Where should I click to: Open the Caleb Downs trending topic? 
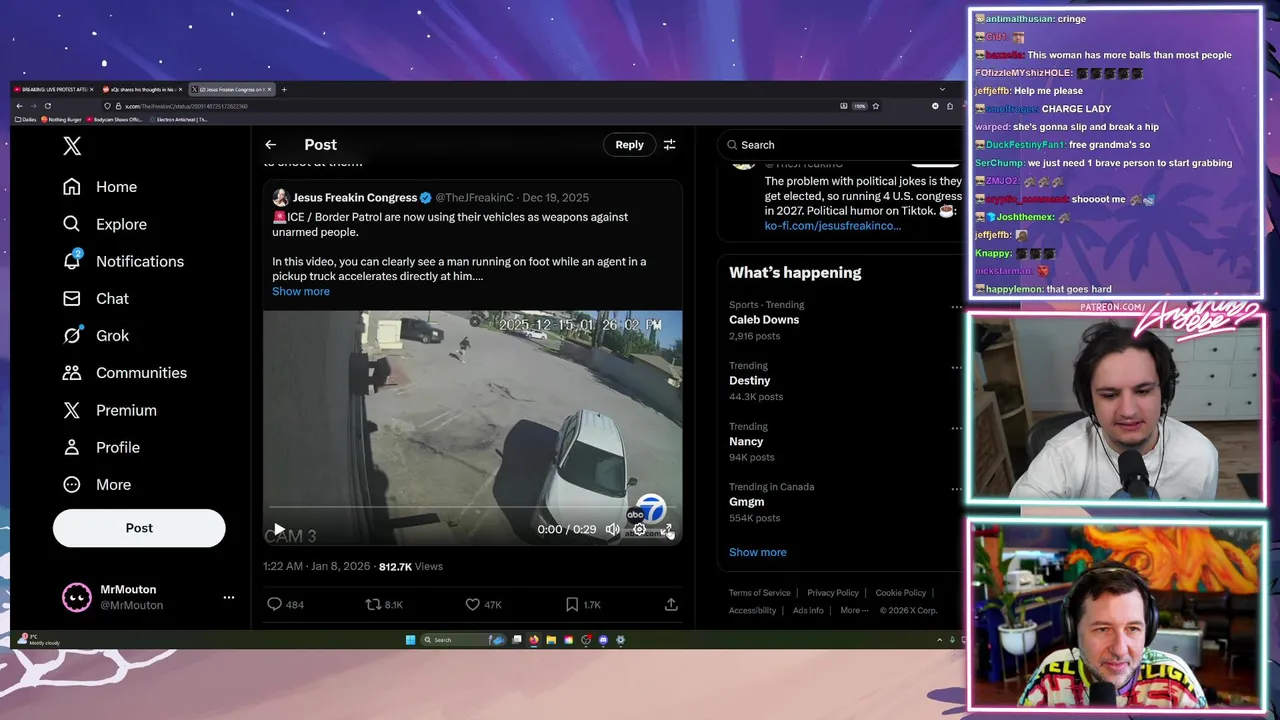764,319
